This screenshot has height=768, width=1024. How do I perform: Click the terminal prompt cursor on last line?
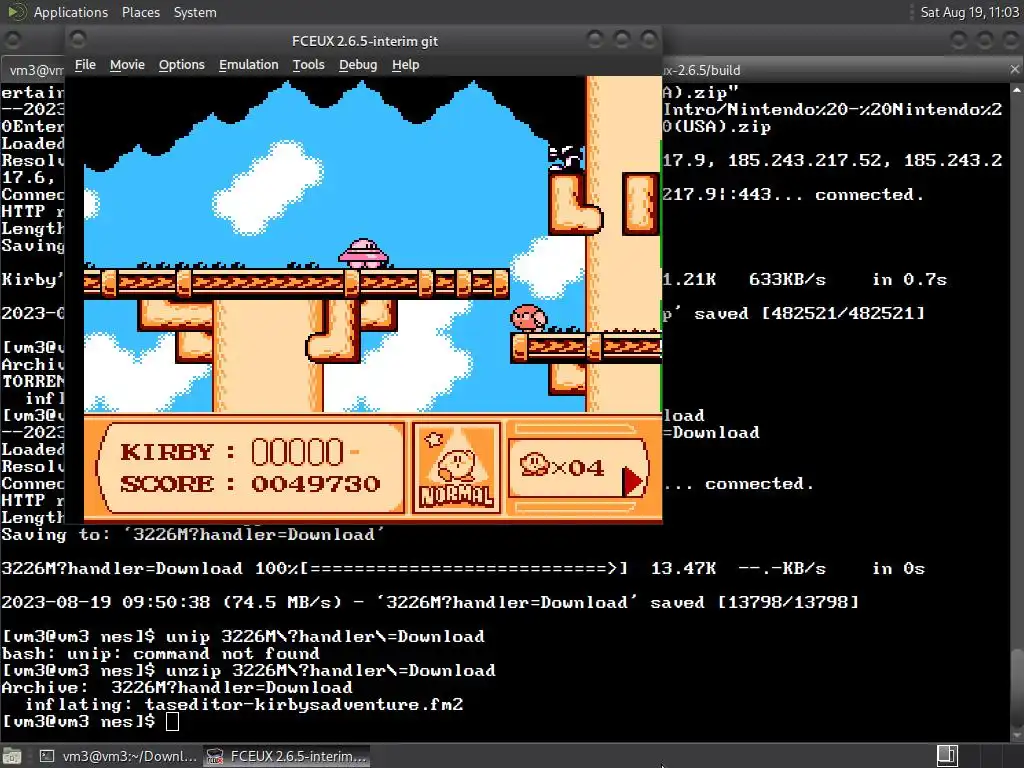172,721
